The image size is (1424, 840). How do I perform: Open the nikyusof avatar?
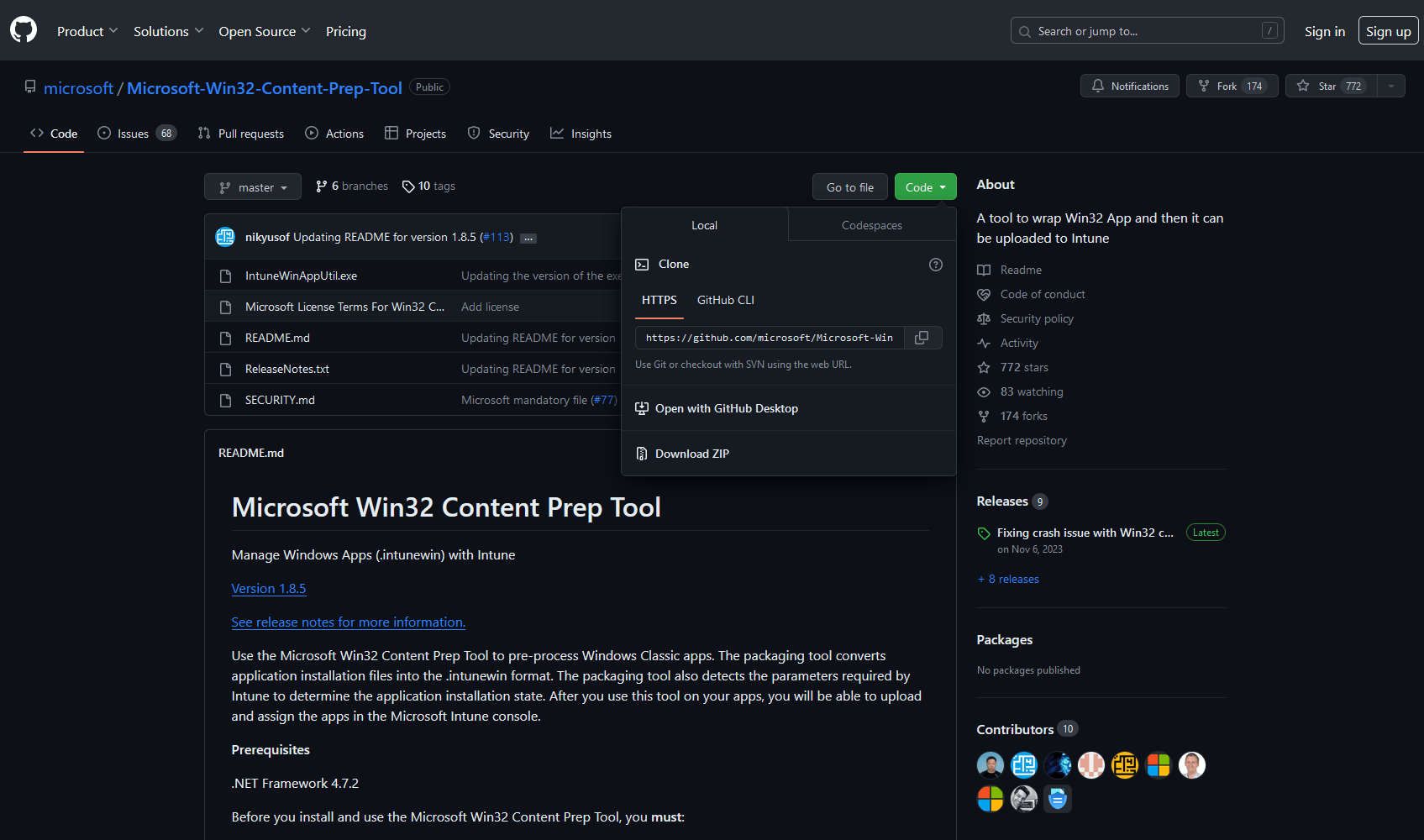[x=225, y=237]
